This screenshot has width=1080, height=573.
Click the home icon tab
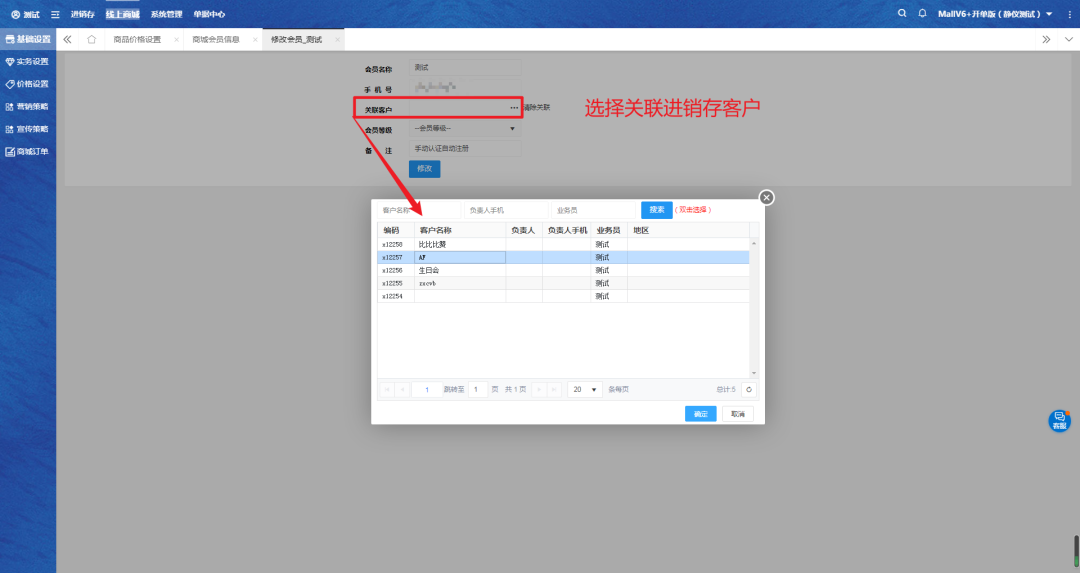point(92,40)
